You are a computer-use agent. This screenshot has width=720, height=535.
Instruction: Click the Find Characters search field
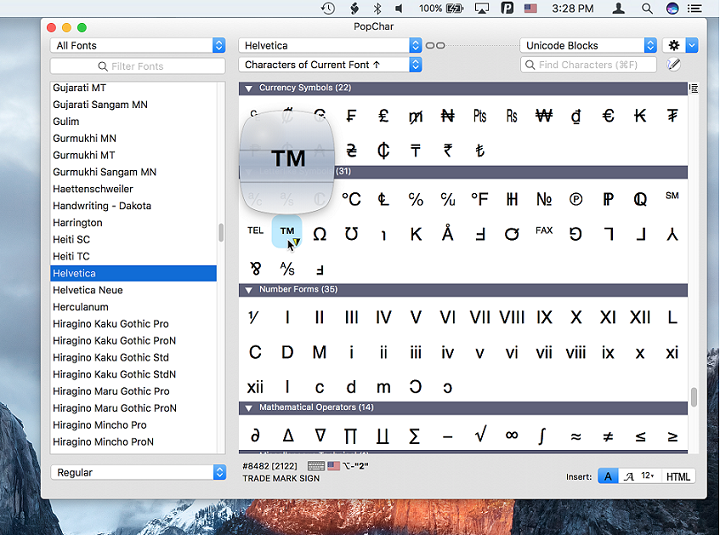588,65
